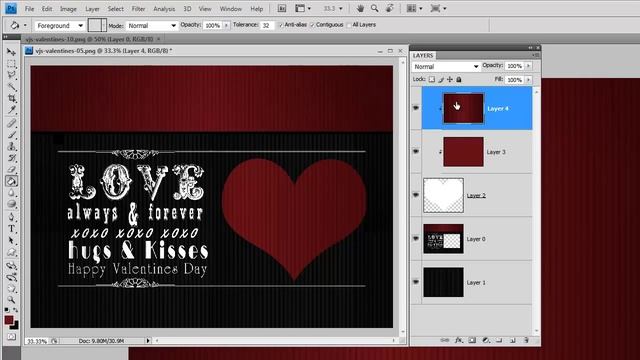Click the Link Layers icon
This screenshot has width=640, height=360.
(444, 340)
